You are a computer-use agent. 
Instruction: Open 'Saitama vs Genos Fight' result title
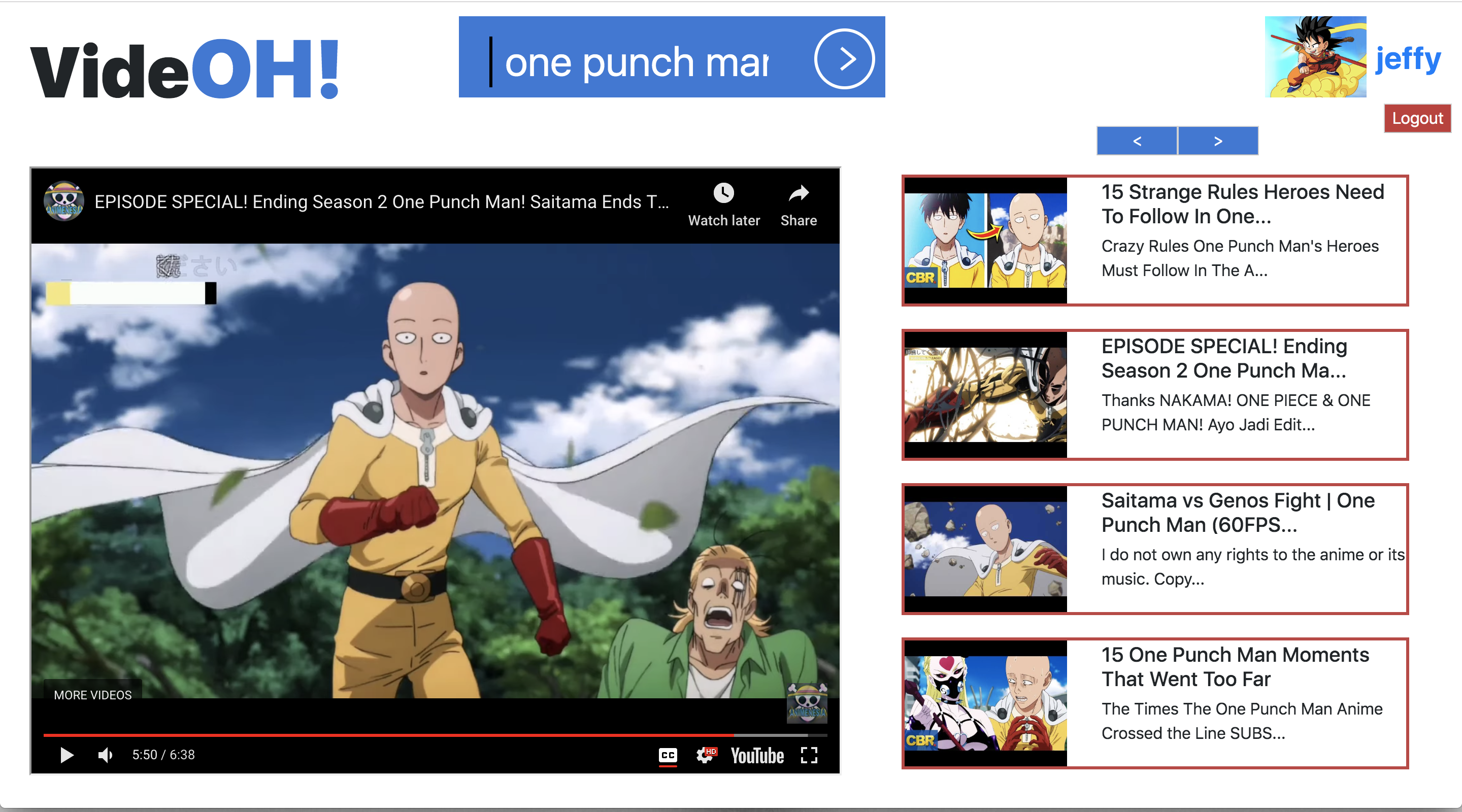(x=1238, y=513)
